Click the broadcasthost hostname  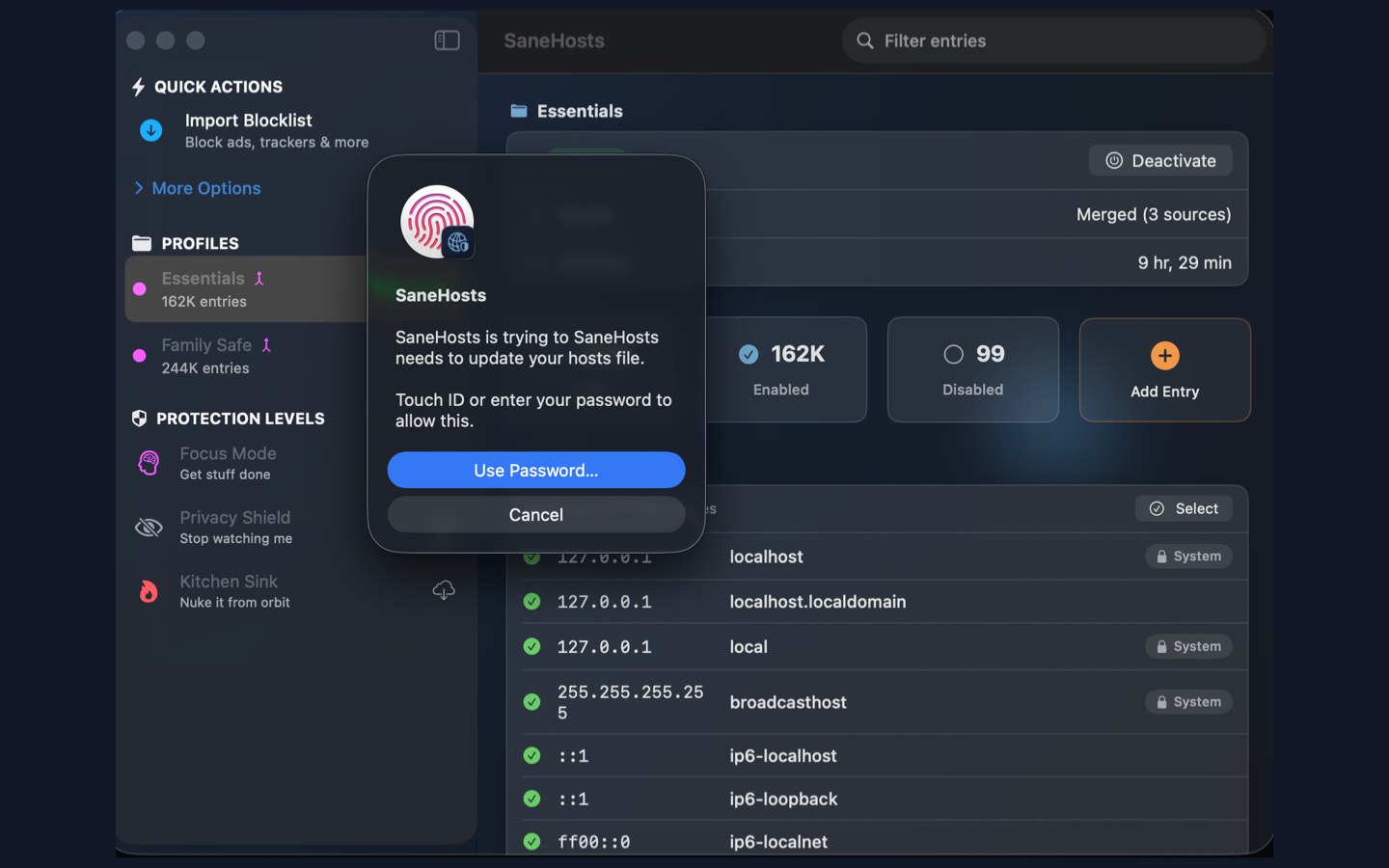(788, 702)
